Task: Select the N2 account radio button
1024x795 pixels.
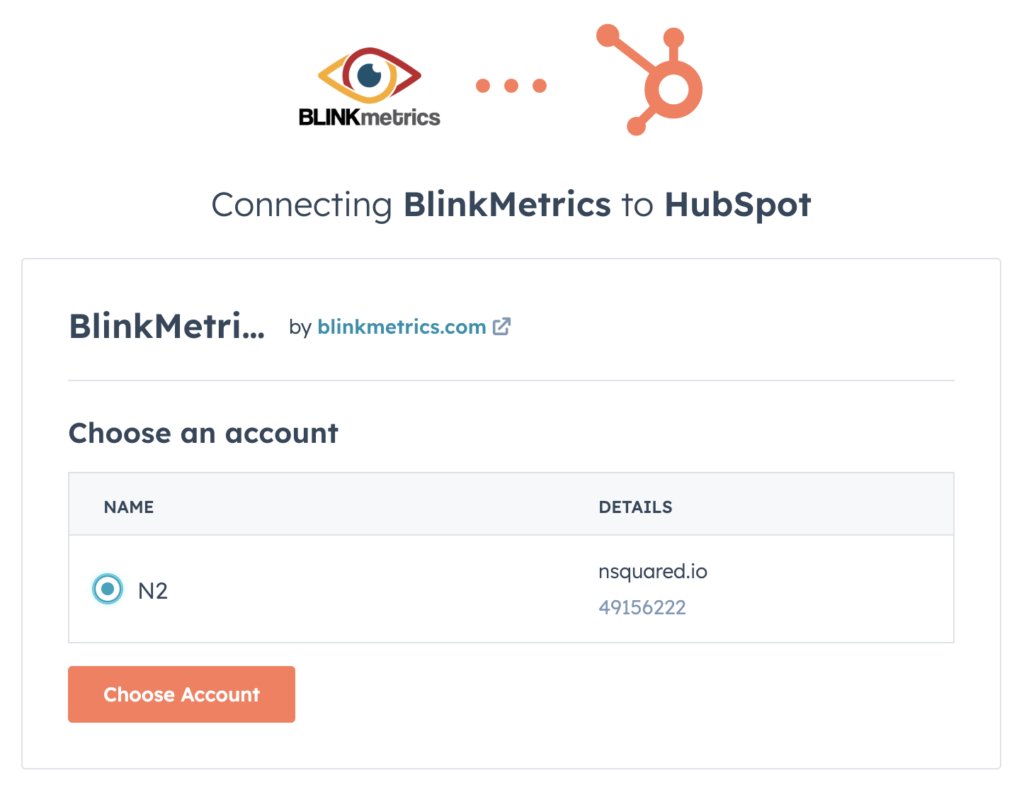Action: (107, 590)
